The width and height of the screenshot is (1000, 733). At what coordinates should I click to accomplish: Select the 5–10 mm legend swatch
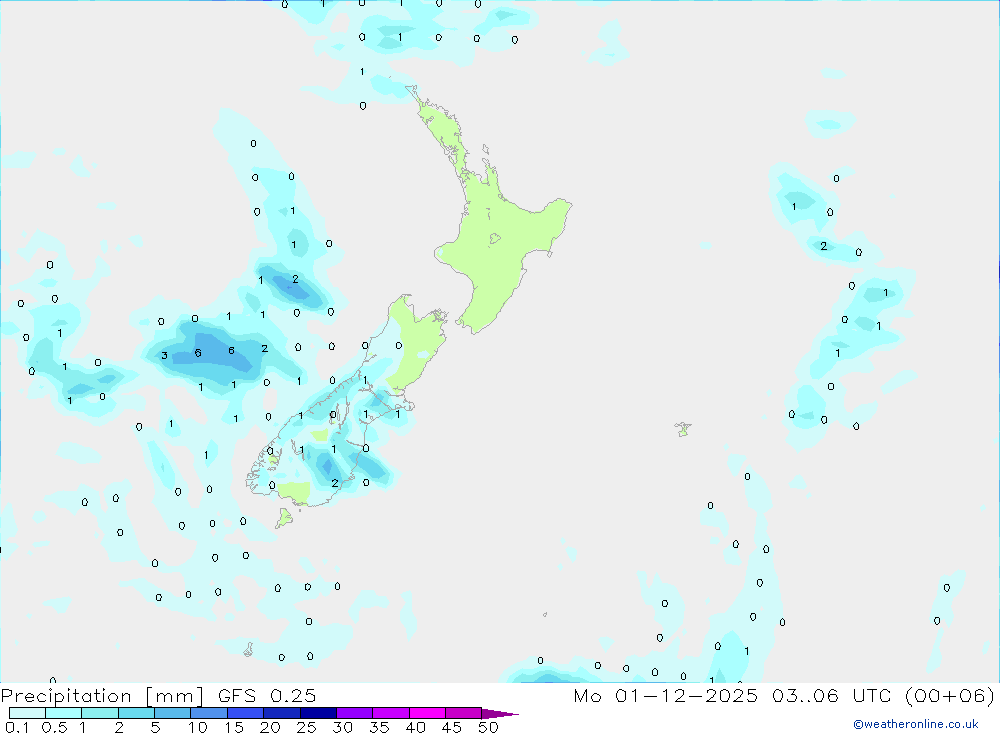(x=173, y=713)
